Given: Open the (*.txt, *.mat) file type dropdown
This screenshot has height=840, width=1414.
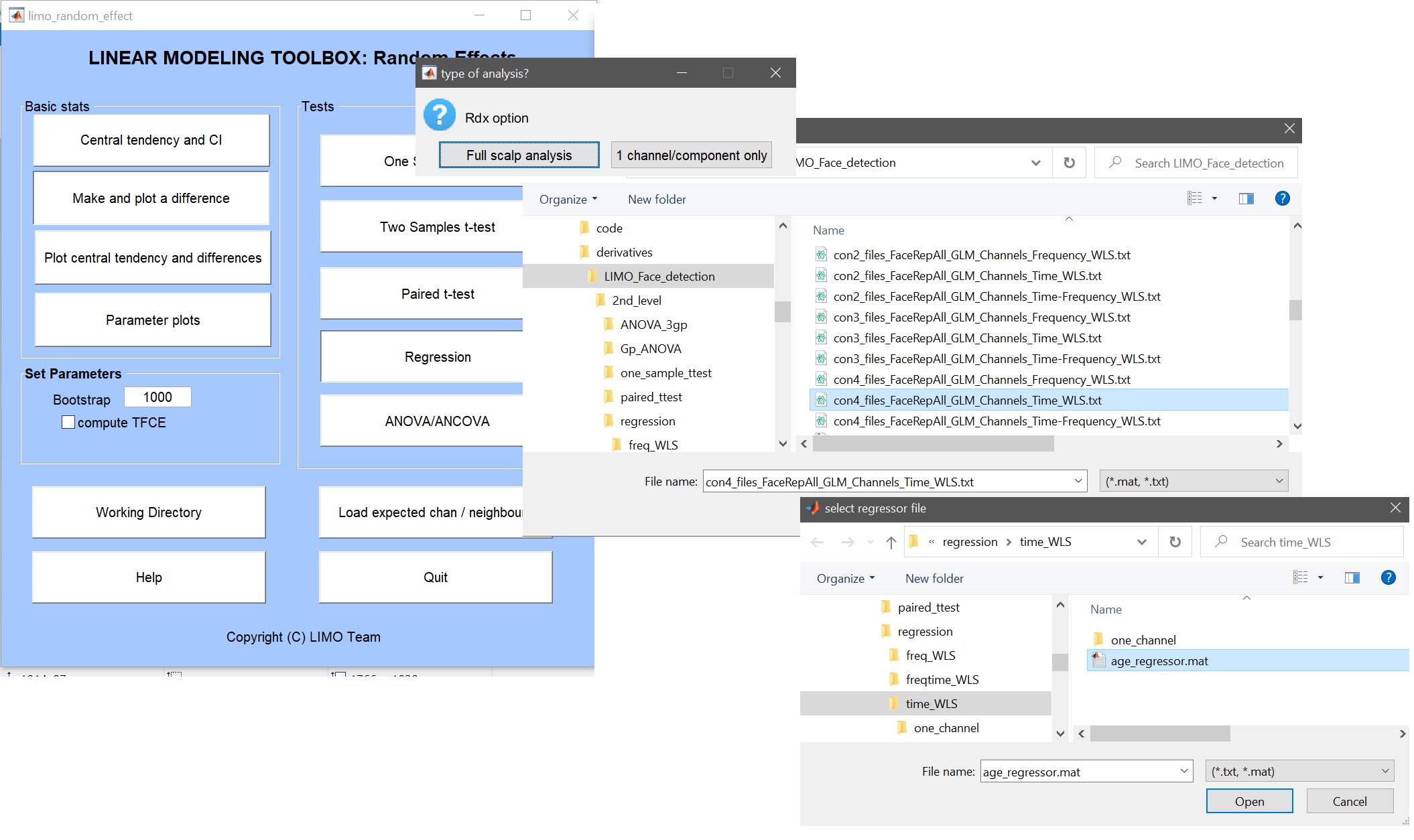Looking at the screenshot, I should tap(1299, 771).
